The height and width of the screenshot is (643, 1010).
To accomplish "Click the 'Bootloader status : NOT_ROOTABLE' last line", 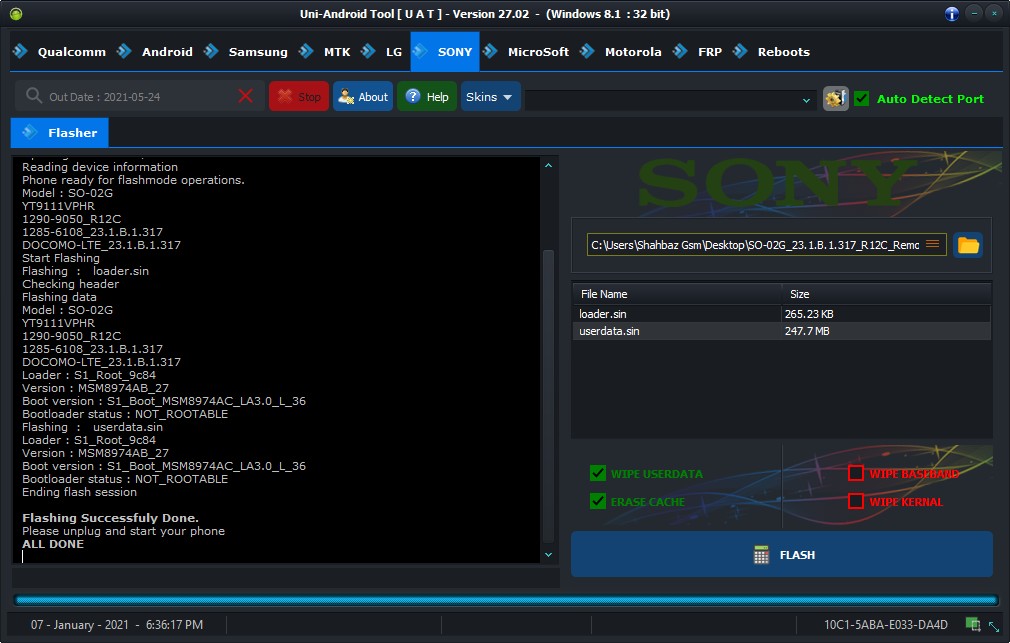I will coord(125,479).
